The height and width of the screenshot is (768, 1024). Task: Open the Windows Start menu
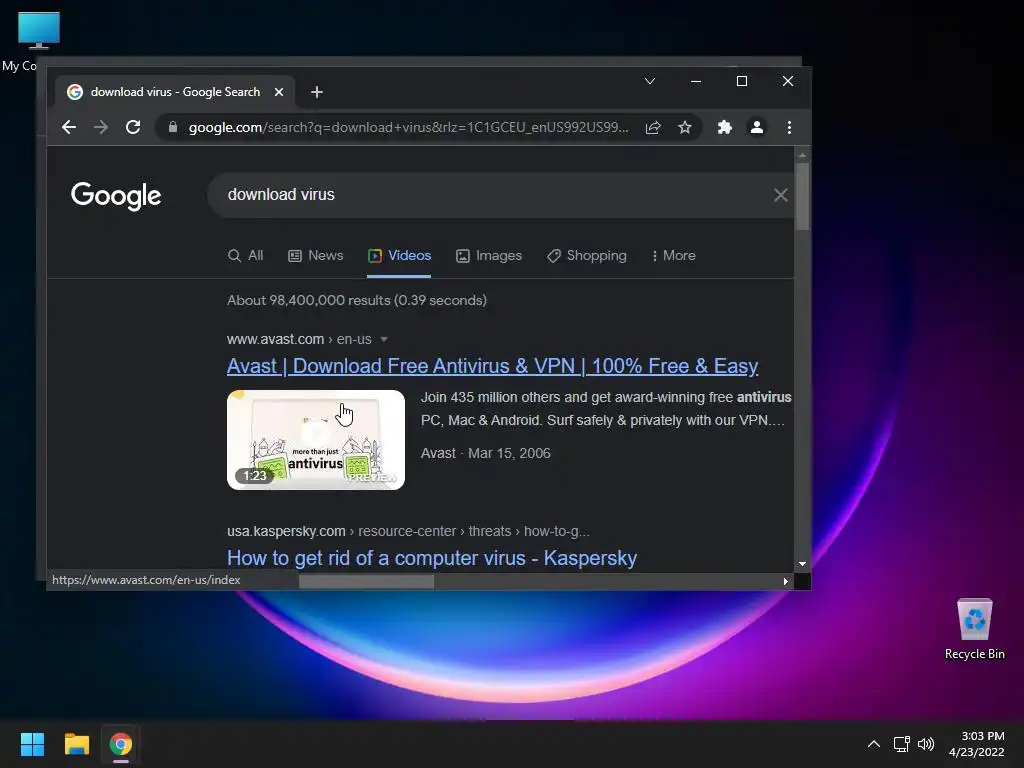32,744
